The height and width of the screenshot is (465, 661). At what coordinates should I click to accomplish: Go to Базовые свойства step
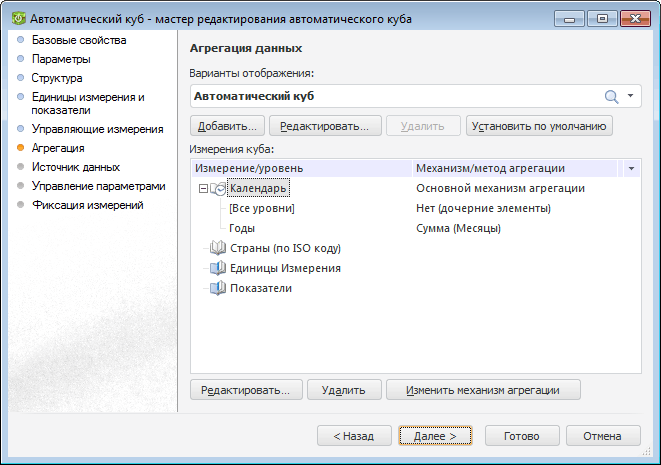click(x=79, y=41)
